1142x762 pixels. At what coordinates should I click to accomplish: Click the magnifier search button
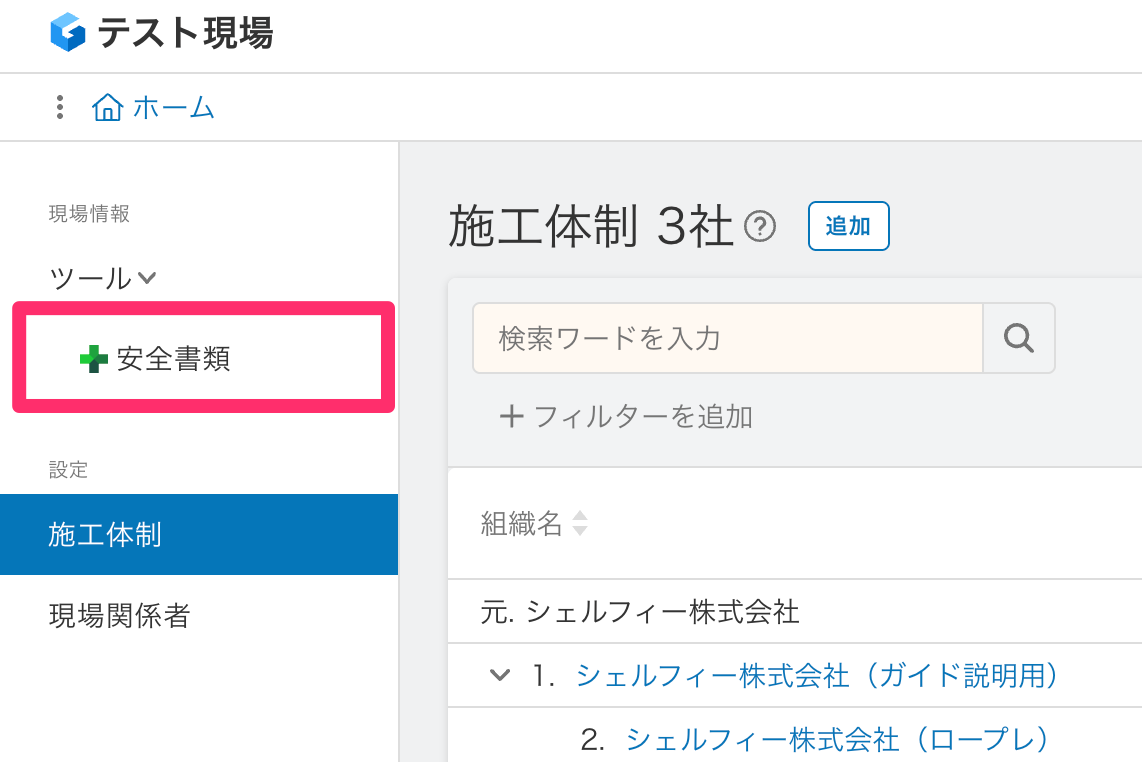tap(1019, 338)
